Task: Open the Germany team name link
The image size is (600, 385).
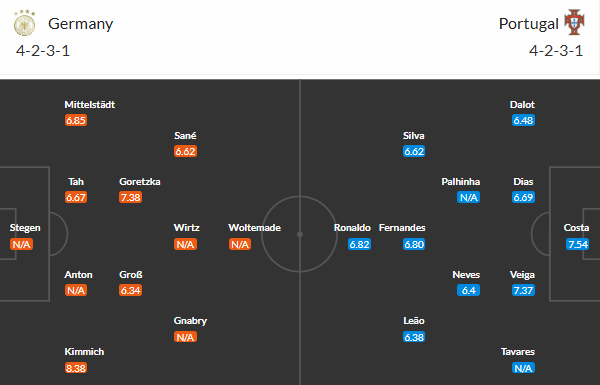Action: coord(80,24)
